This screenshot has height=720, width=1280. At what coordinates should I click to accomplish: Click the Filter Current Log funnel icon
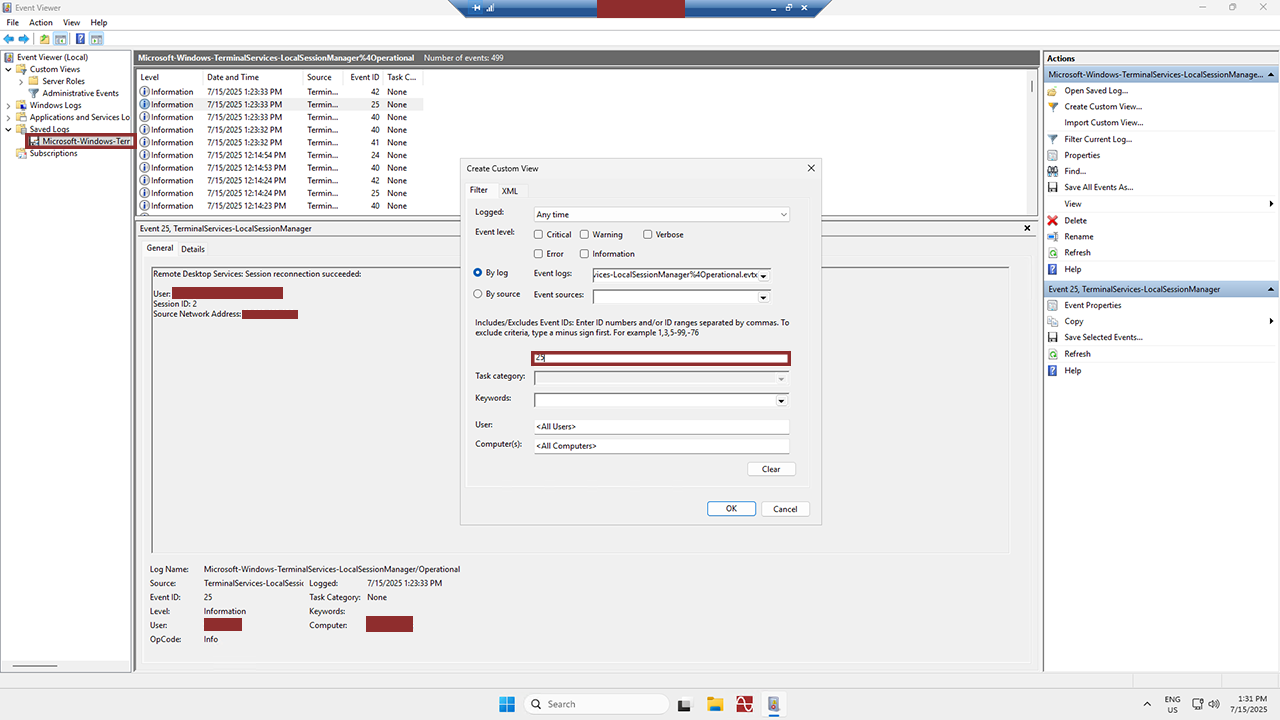pos(1053,139)
